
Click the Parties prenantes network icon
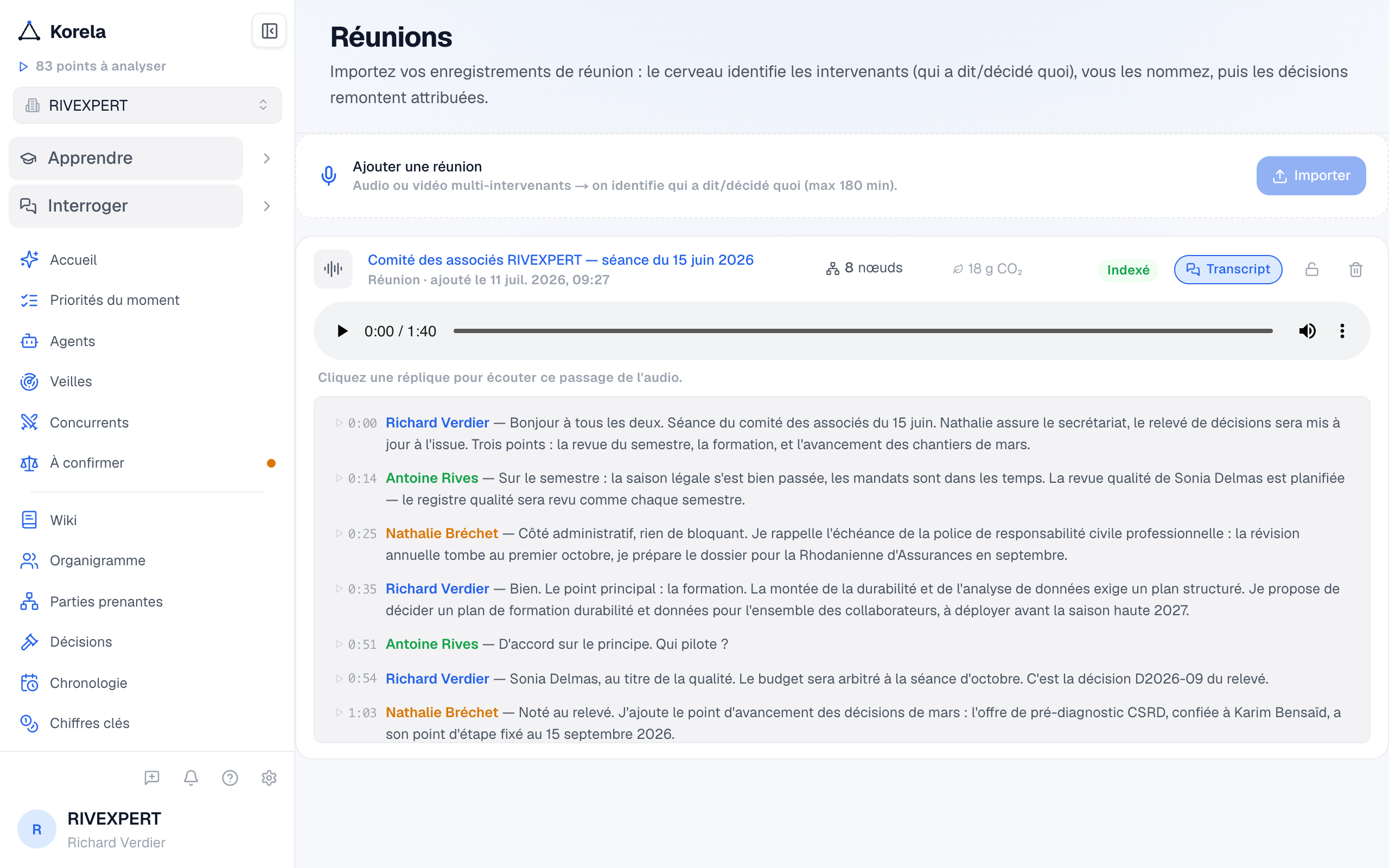pyautogui.click(x=29, y=602)
